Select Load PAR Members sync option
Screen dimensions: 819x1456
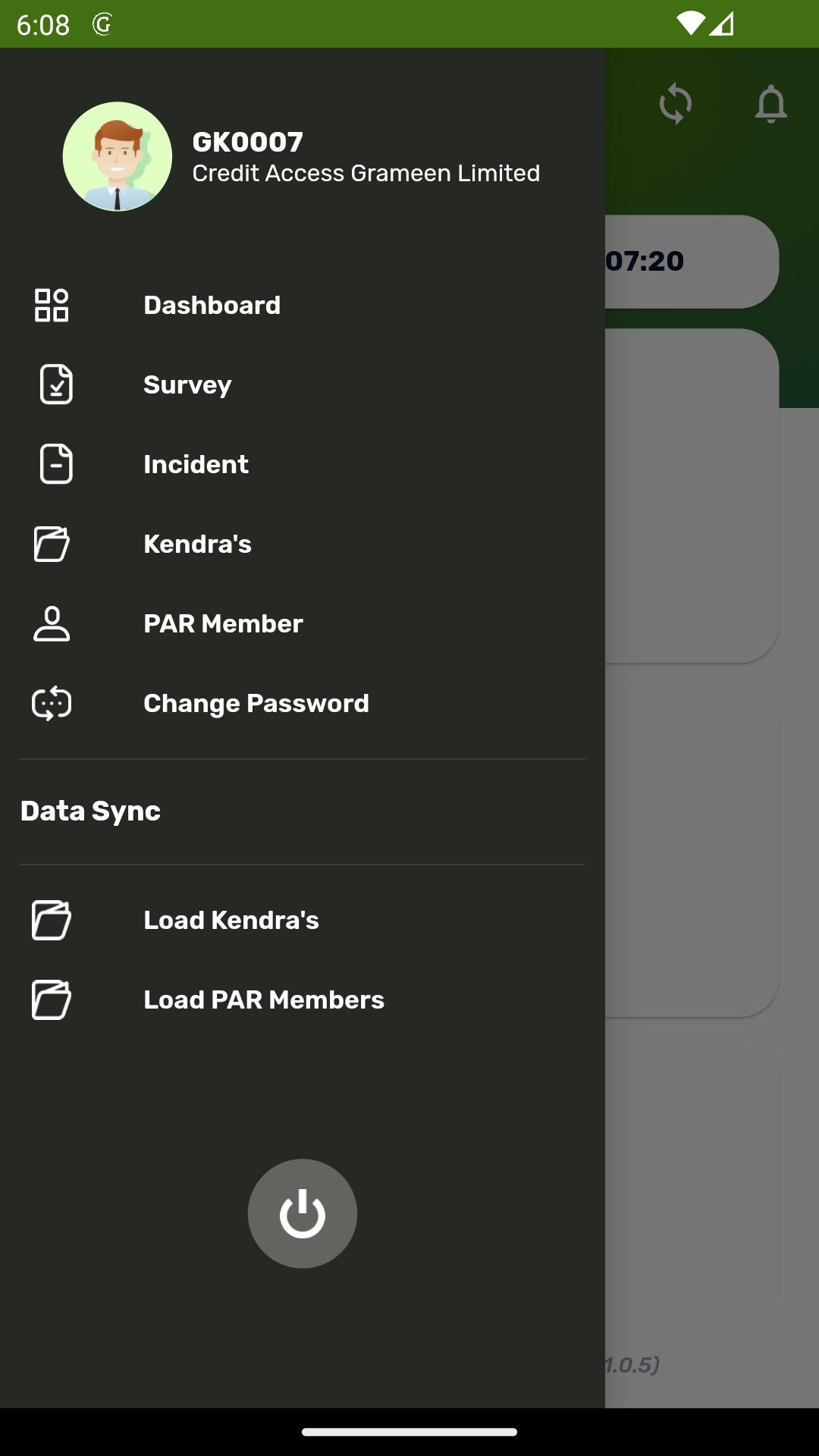coord(303,999)
